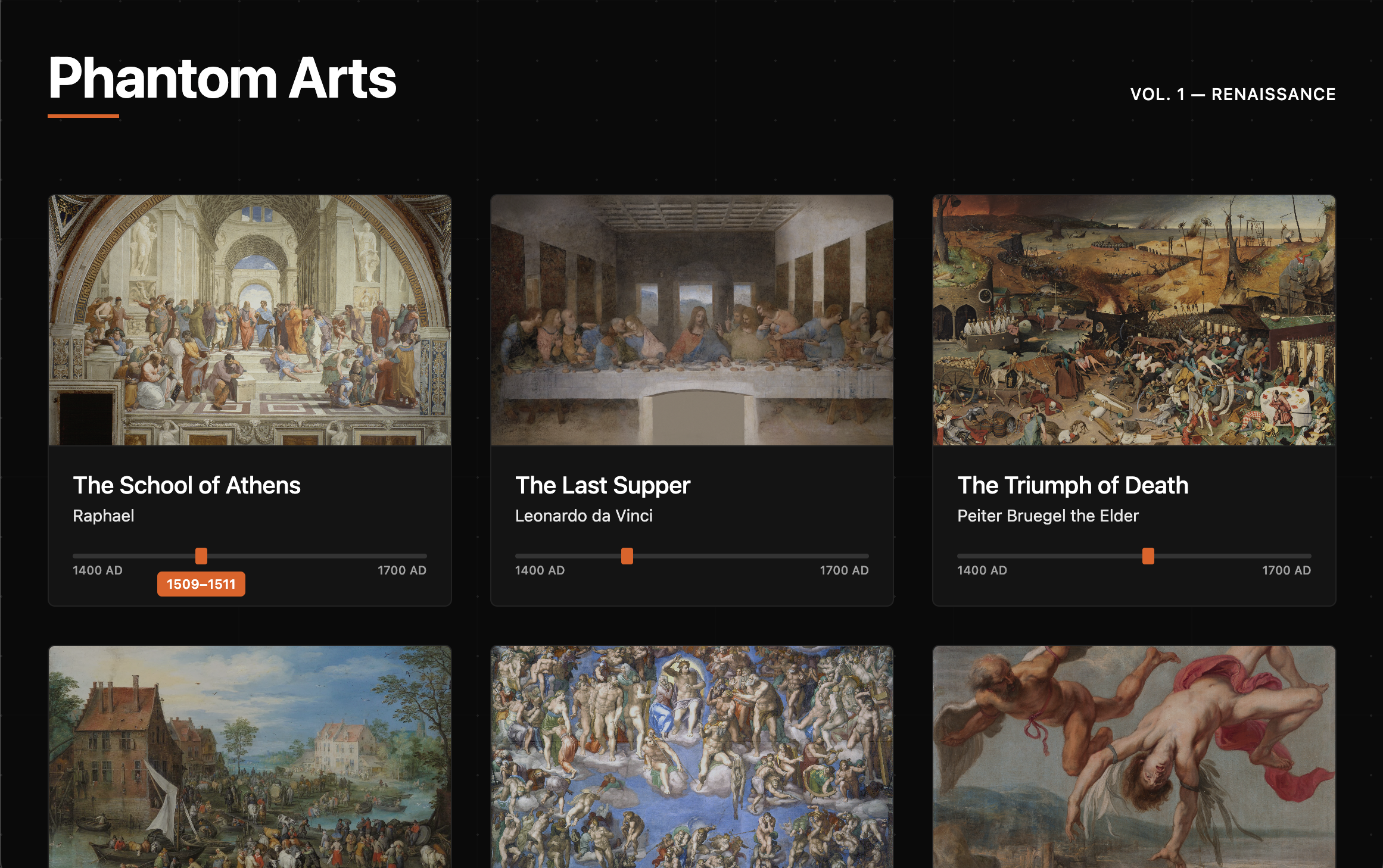Click The Last Supper title text
Image resolution: width=1383 pixels, height=868 pixels.
click(x=602, y=485)
